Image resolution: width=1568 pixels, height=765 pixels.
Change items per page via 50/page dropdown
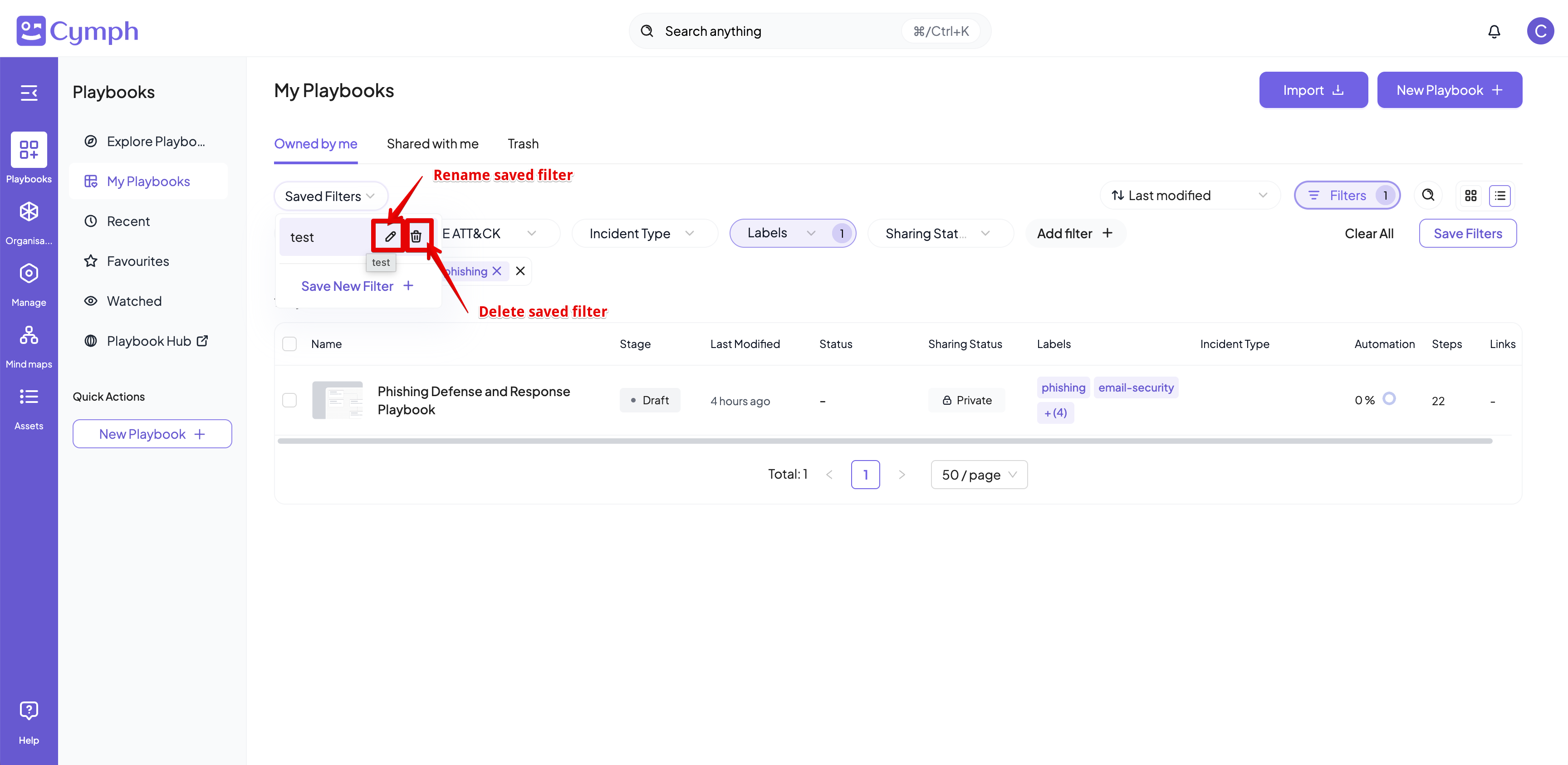click(x=978, y=474)
